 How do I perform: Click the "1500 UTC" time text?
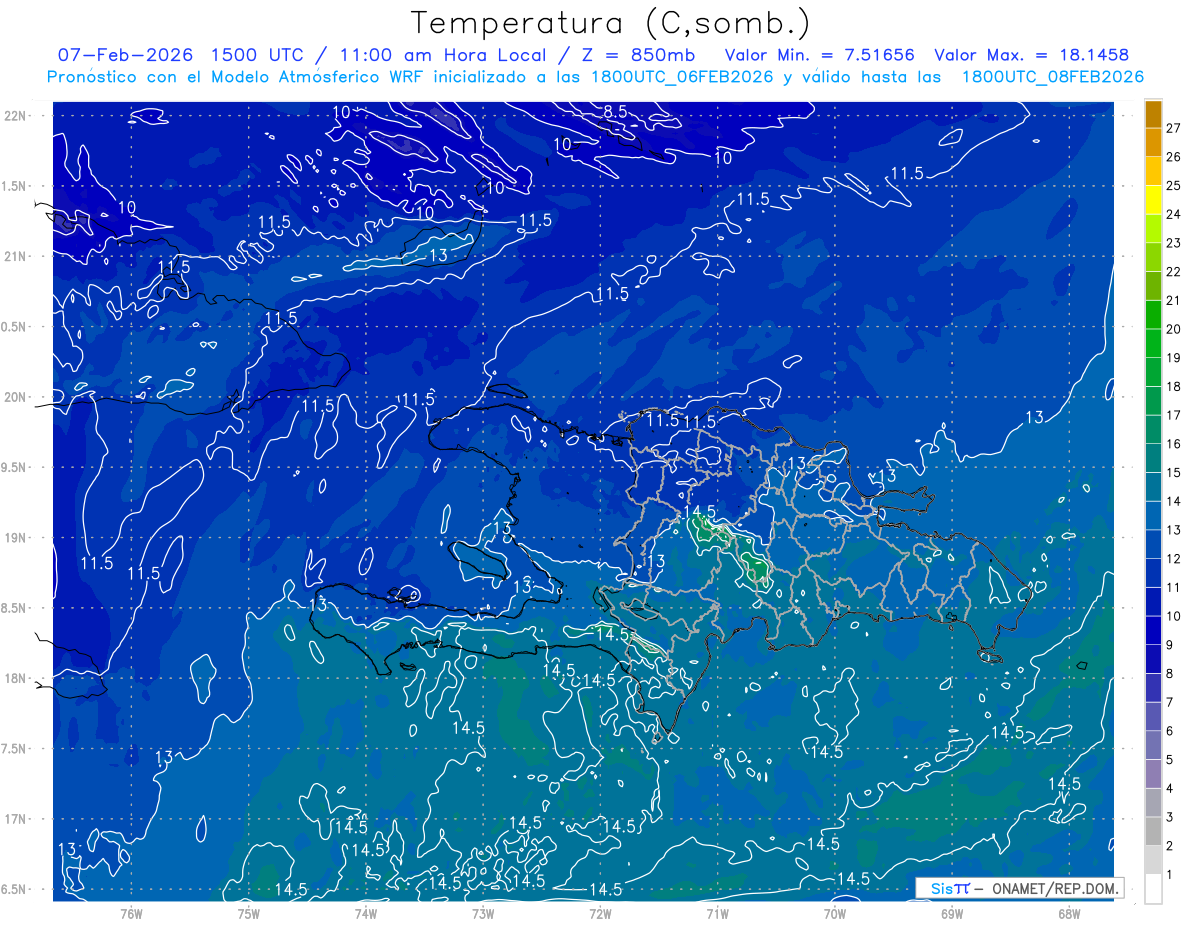click(x=256, y=55)
